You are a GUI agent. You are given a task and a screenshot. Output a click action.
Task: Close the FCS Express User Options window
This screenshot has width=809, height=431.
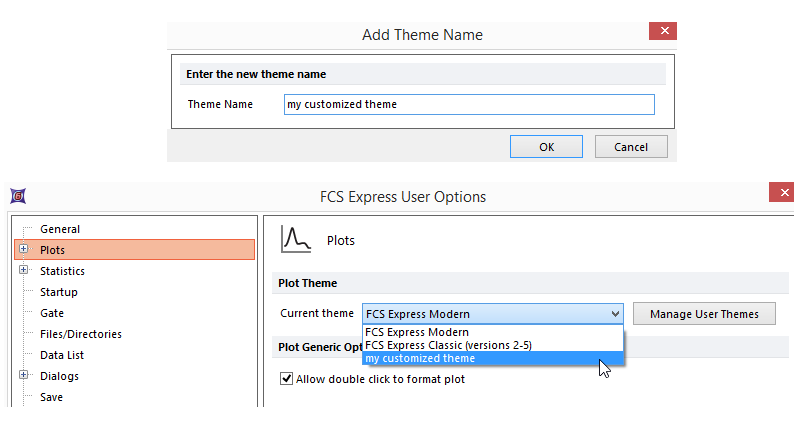pos(782,193)
